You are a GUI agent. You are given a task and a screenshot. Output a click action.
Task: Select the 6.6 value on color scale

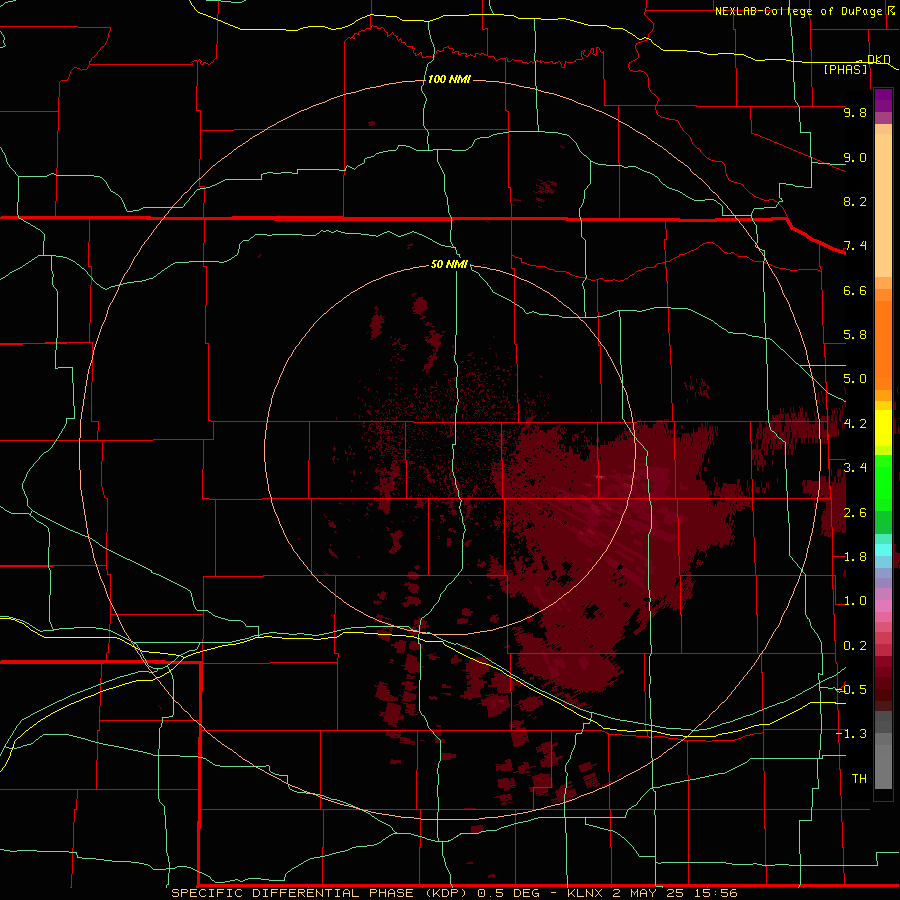[855, 290]
